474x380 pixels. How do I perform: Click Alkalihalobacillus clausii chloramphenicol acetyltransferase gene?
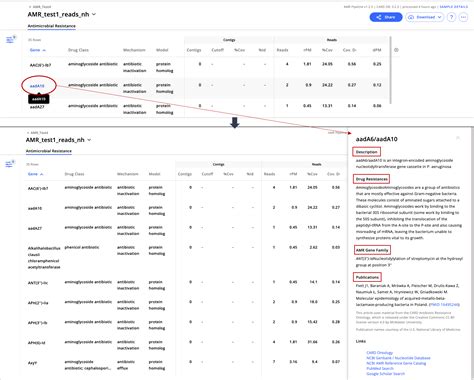44,258
